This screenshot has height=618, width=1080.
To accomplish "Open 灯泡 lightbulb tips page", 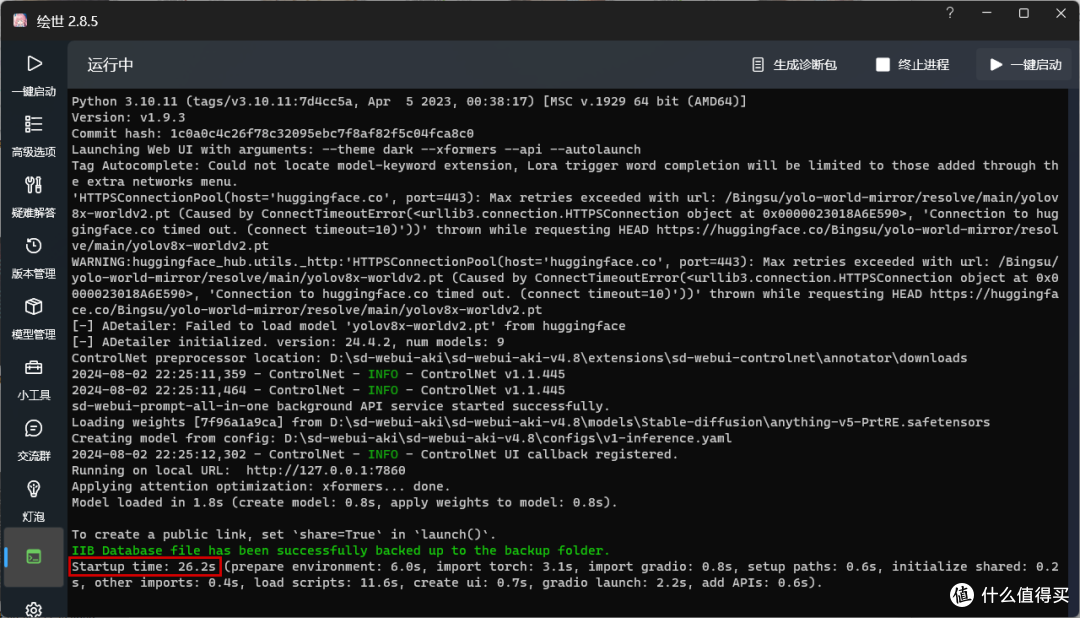I will 34,501.
